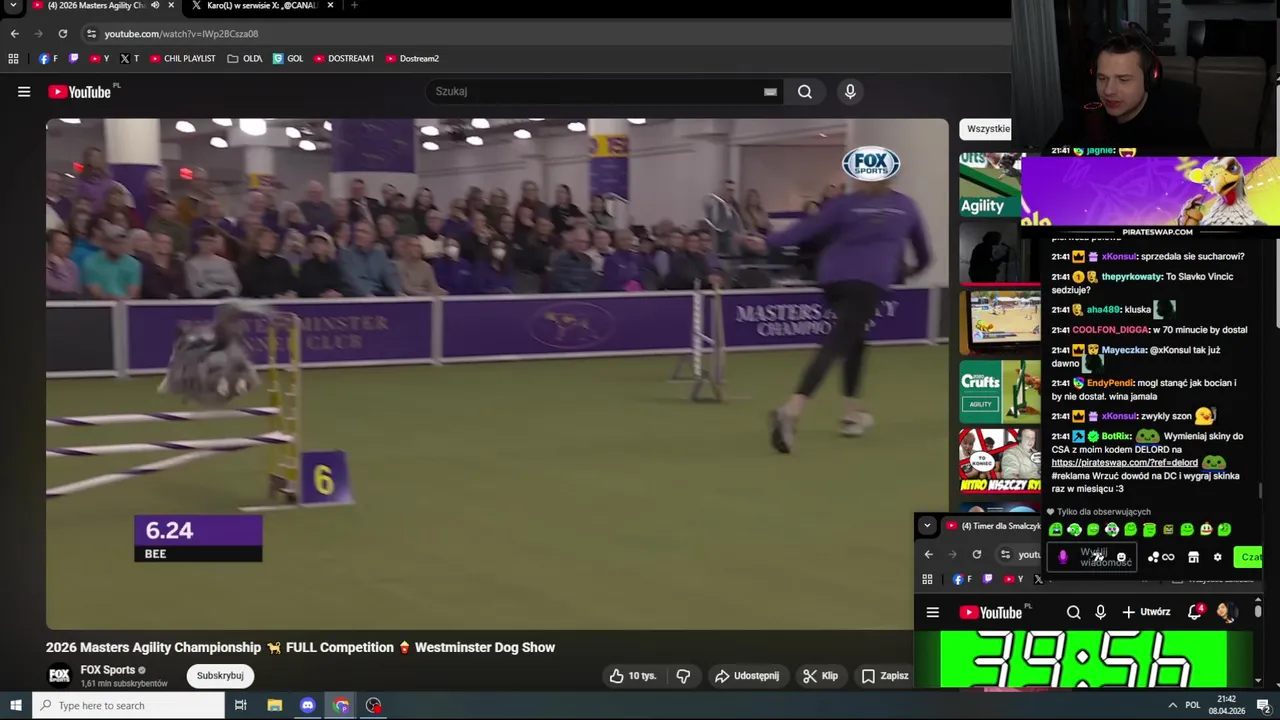1280x720 pixels.
Task: Open the Twitch bookmark
Action: pos(73,59)
